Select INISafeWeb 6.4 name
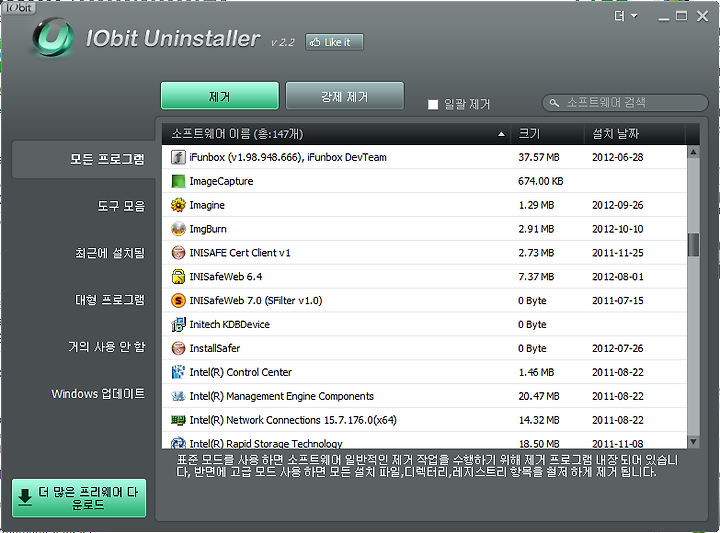The image size is (720, 533). pyautogui.click(x=226, y=277)
